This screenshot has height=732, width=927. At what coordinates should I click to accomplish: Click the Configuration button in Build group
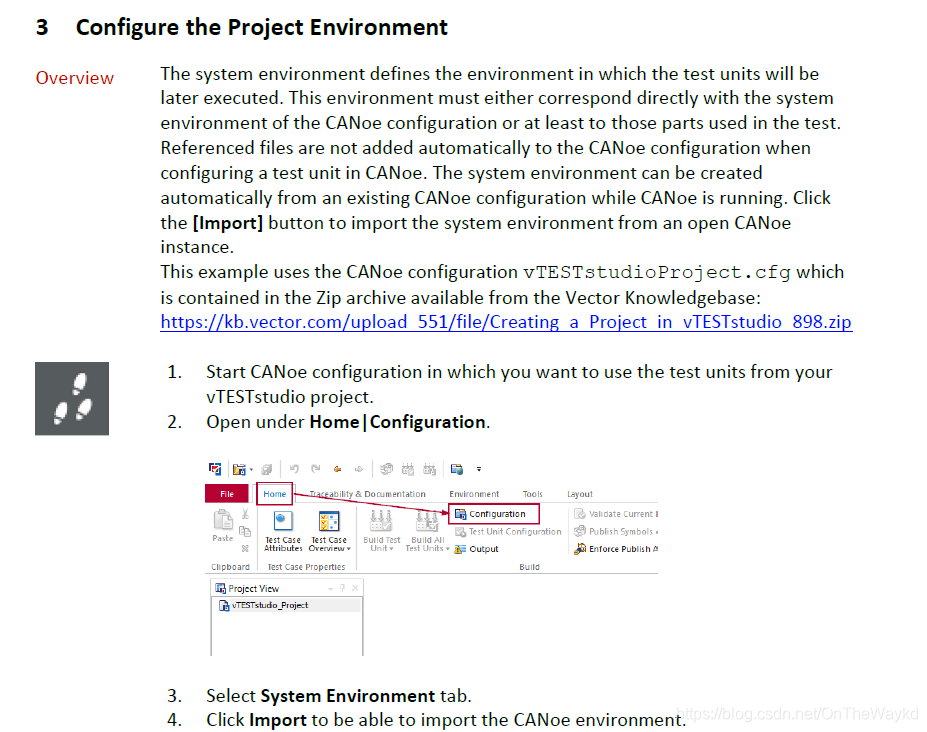(494, 514)
